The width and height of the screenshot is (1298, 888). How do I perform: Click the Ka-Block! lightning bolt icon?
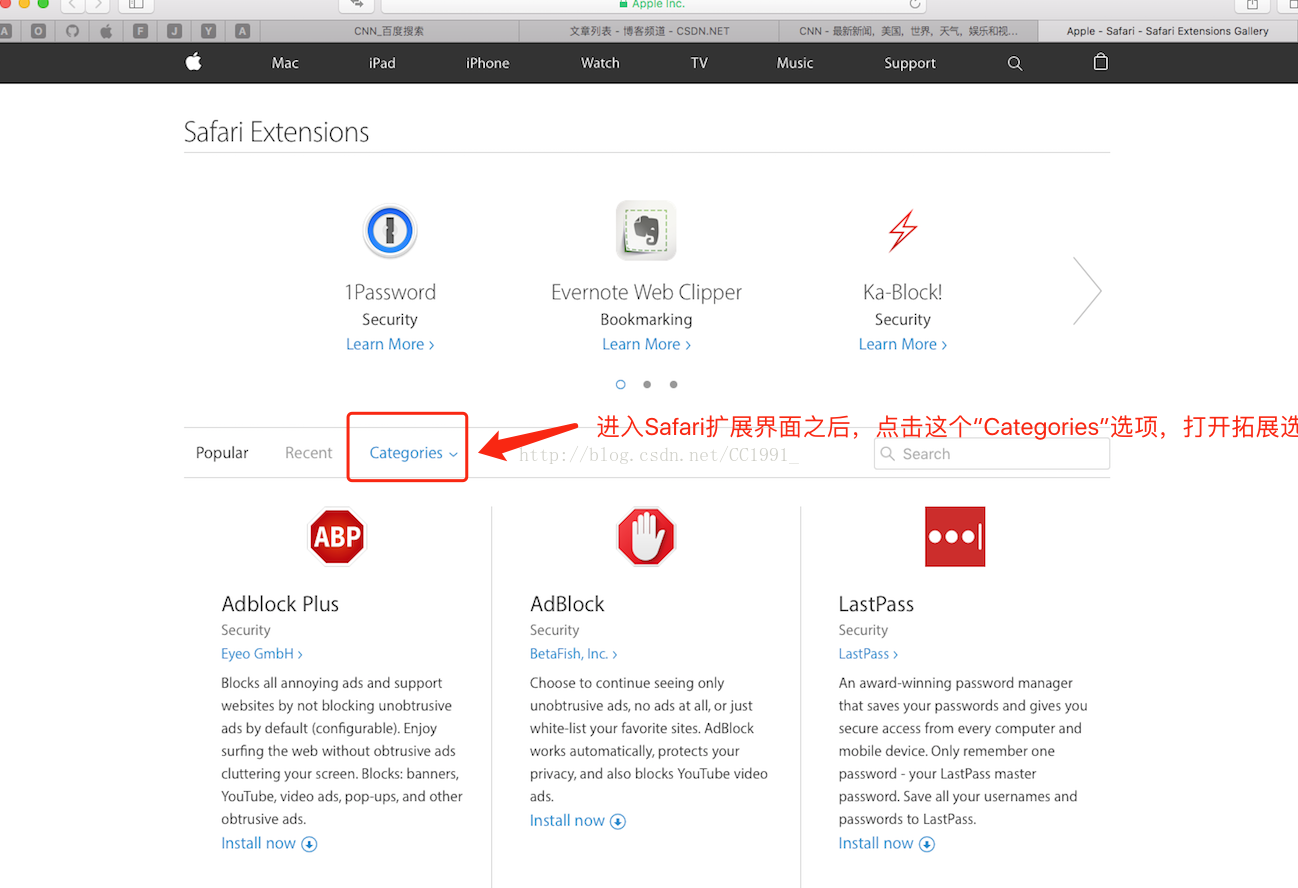(903, 231)
